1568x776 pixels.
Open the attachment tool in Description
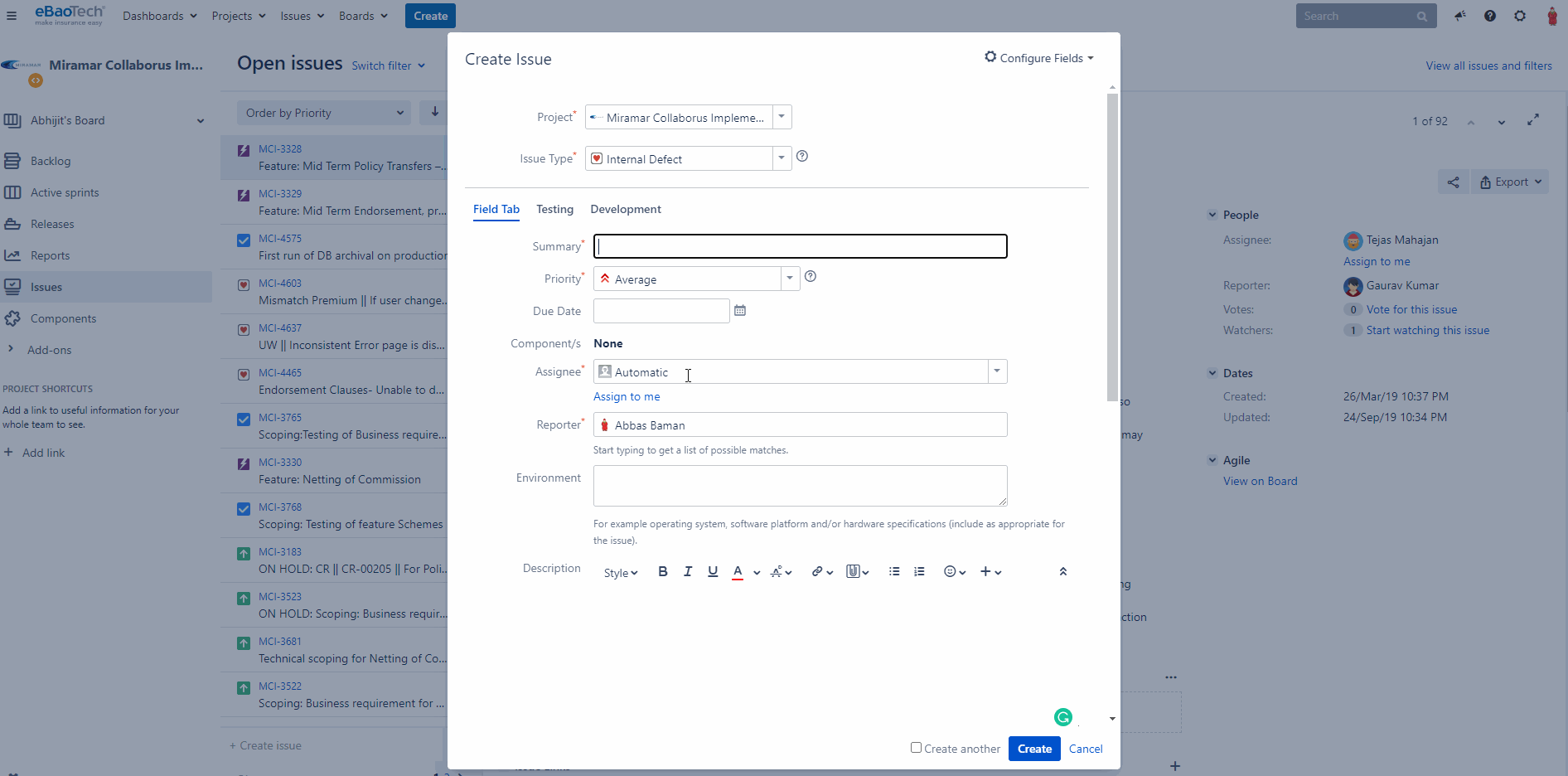click(x=857, y=571)
